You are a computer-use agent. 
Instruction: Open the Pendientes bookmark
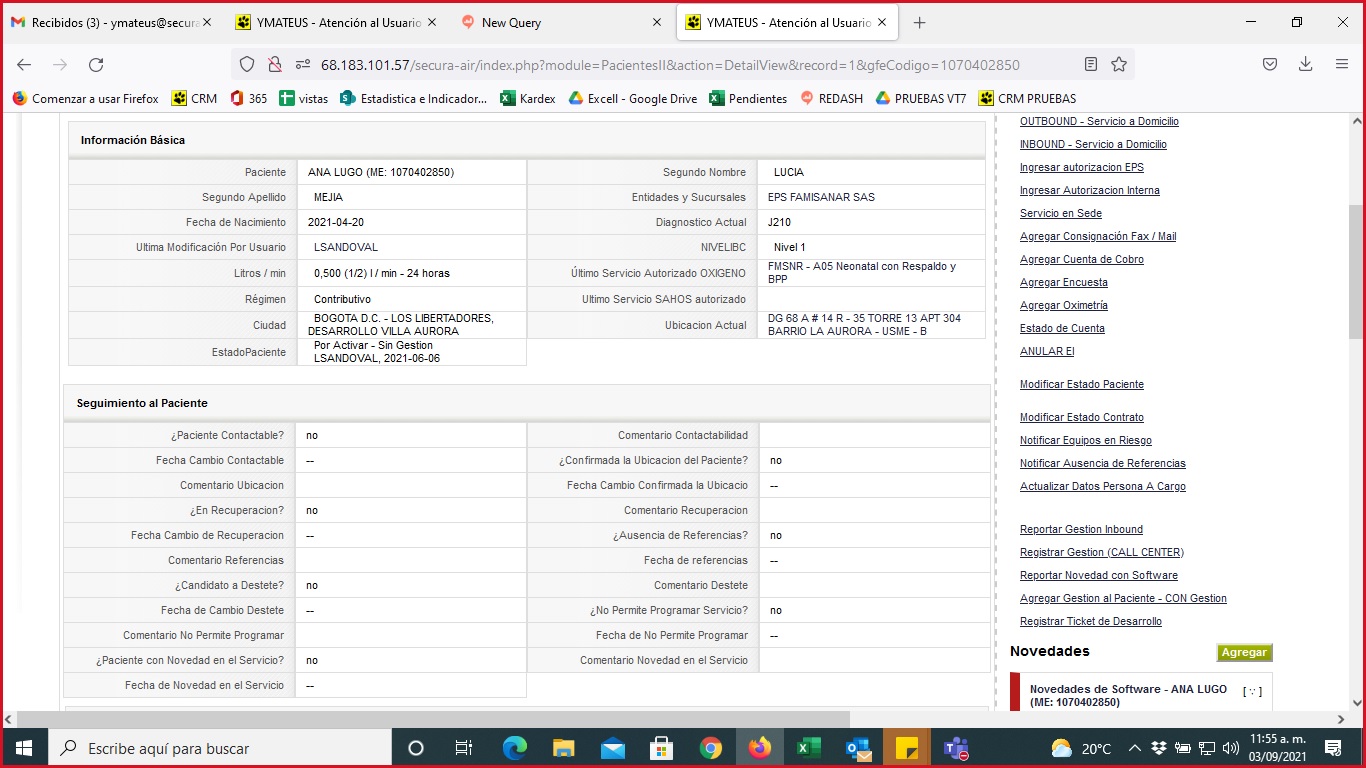click(748, 99)
